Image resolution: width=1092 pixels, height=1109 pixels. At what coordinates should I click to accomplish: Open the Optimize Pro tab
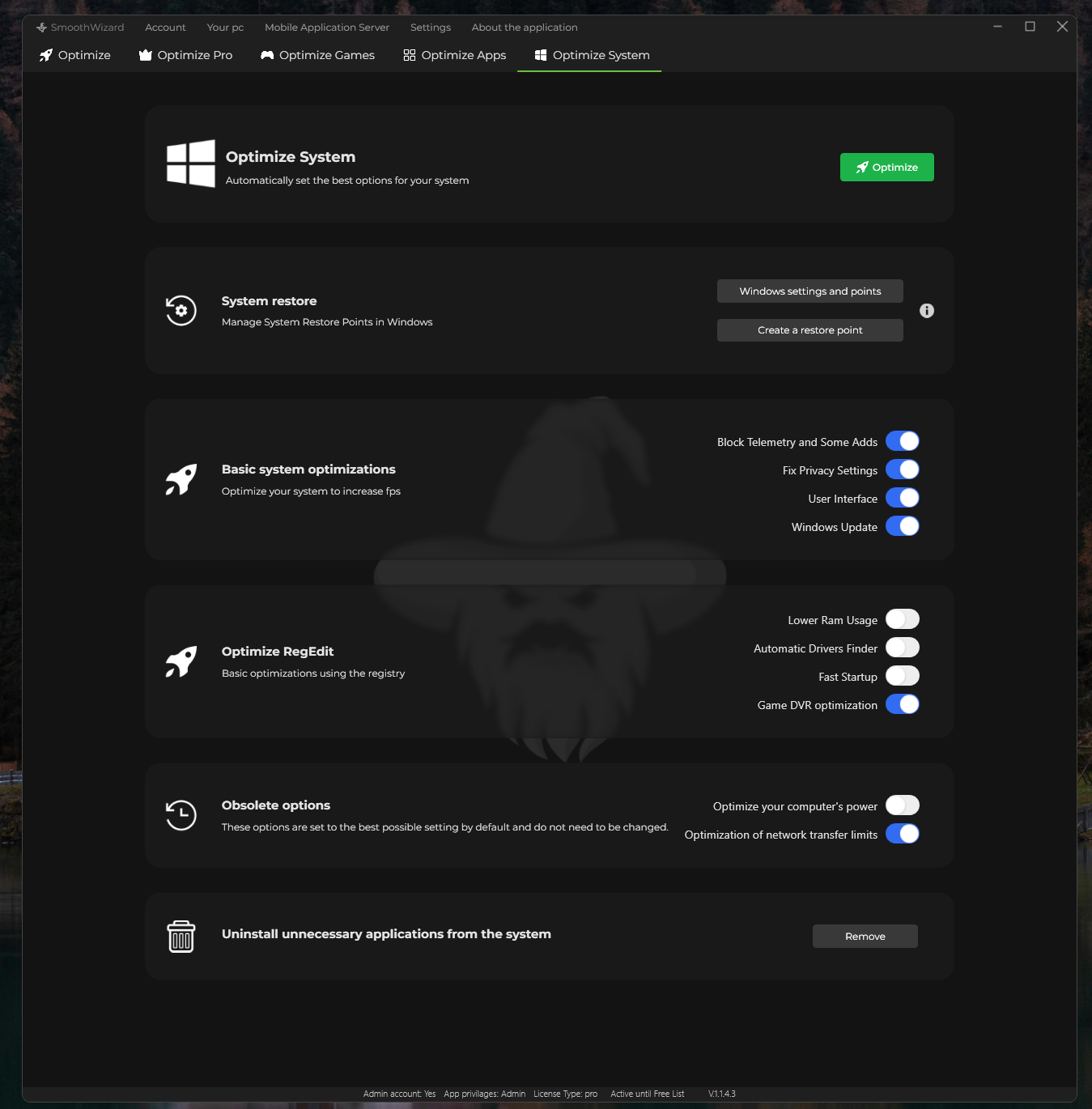[185, 55]
